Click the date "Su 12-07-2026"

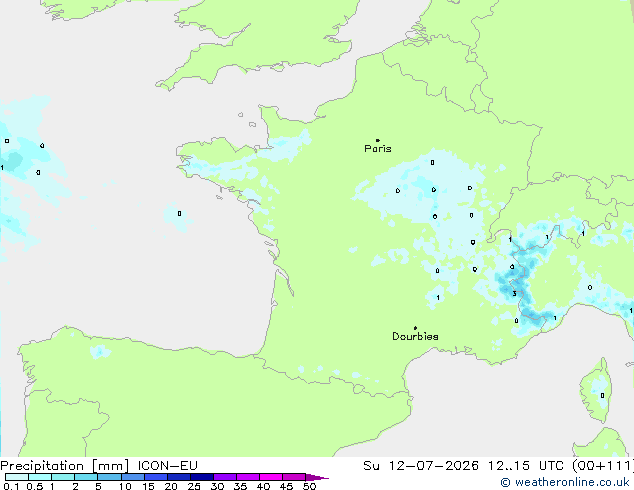point(421,466)
